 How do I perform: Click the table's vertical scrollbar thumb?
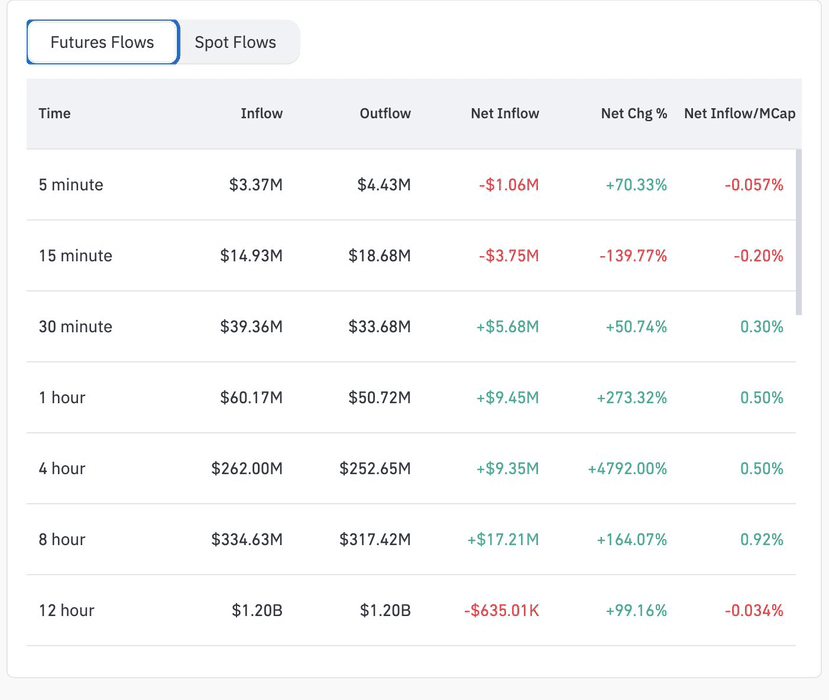pos(798,232)
